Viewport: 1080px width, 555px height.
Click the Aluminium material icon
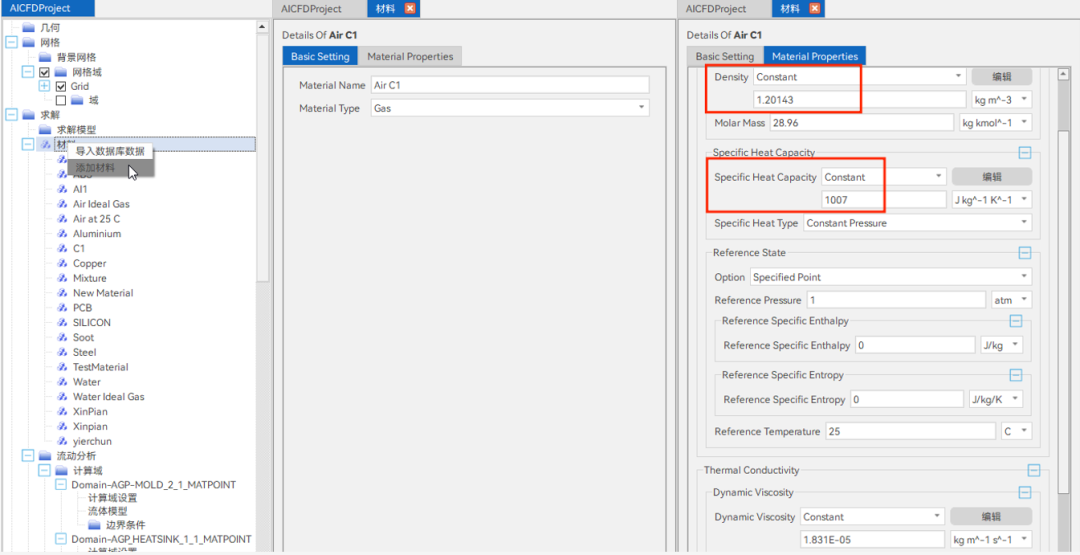(62, 233)
